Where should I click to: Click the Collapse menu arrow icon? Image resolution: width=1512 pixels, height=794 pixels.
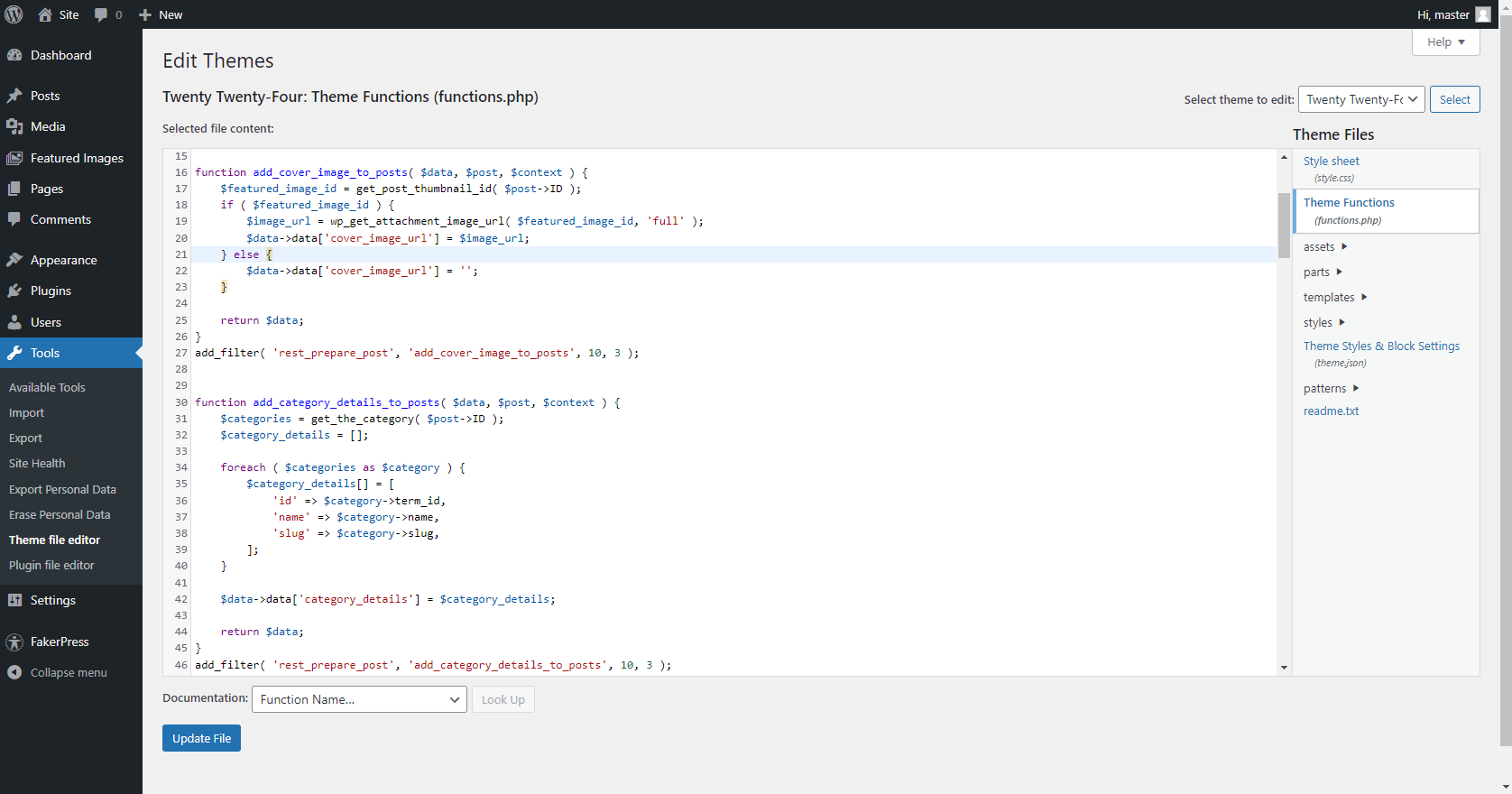[x=14, y=672]
